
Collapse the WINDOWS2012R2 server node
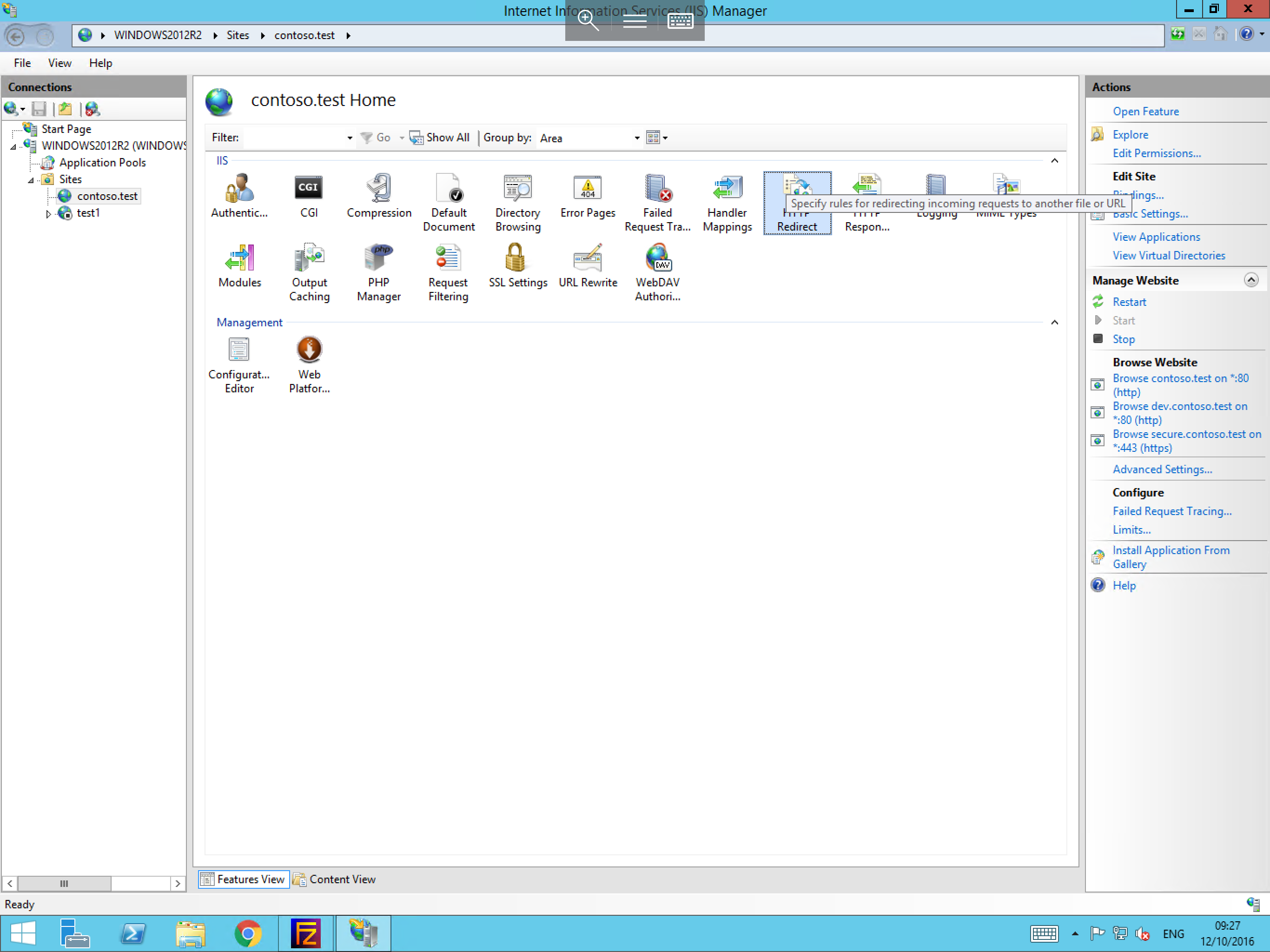(x=13, y=146)
